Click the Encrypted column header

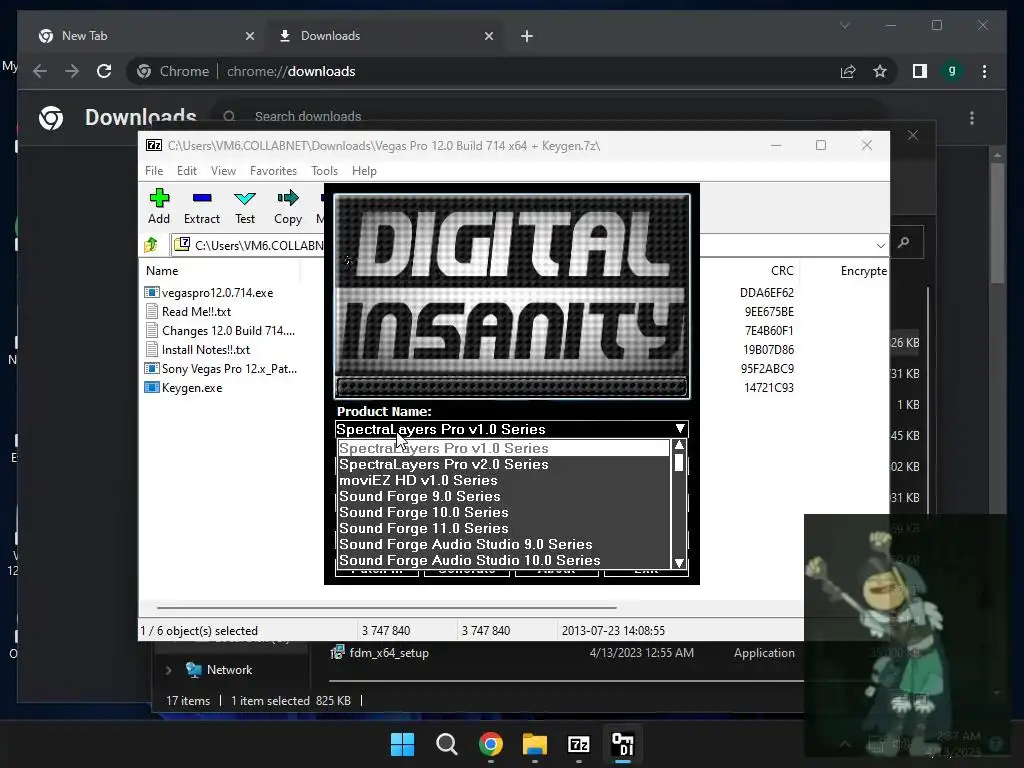tap(864, 270)
